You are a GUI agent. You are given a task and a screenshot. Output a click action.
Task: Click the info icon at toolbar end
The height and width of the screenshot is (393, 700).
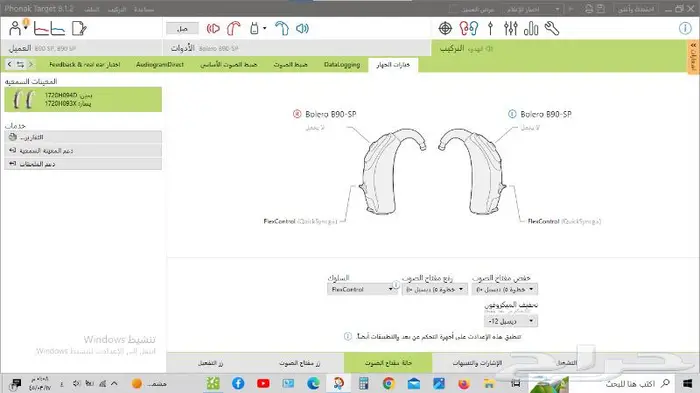click(x=685, y=28)
